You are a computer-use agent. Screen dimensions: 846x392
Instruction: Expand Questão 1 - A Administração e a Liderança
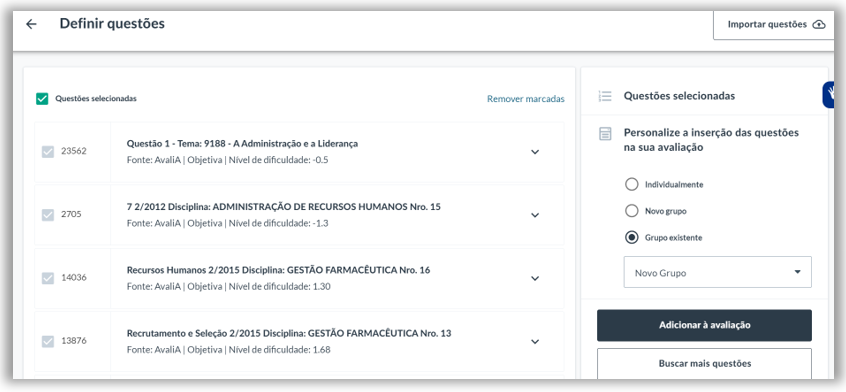(535, 152)
